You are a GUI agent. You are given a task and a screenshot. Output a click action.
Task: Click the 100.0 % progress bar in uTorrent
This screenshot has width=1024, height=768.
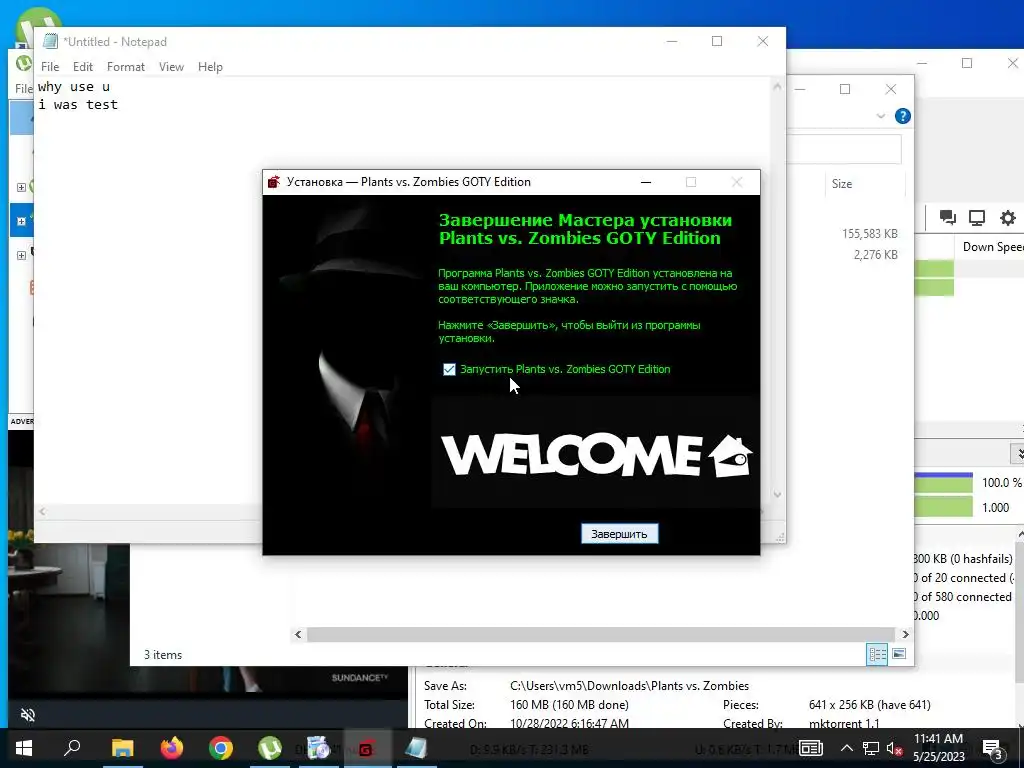944,483
